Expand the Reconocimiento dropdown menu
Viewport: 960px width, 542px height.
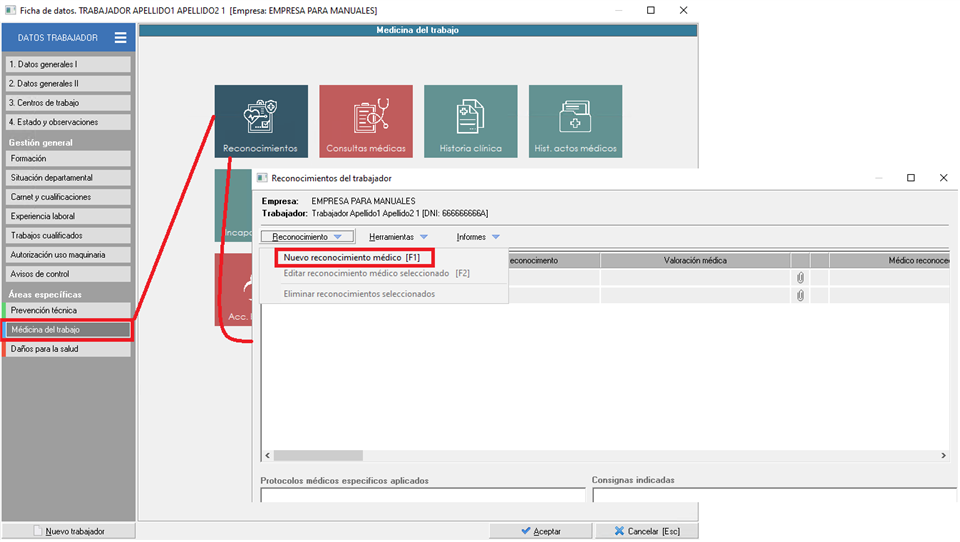tap(307, 237)
